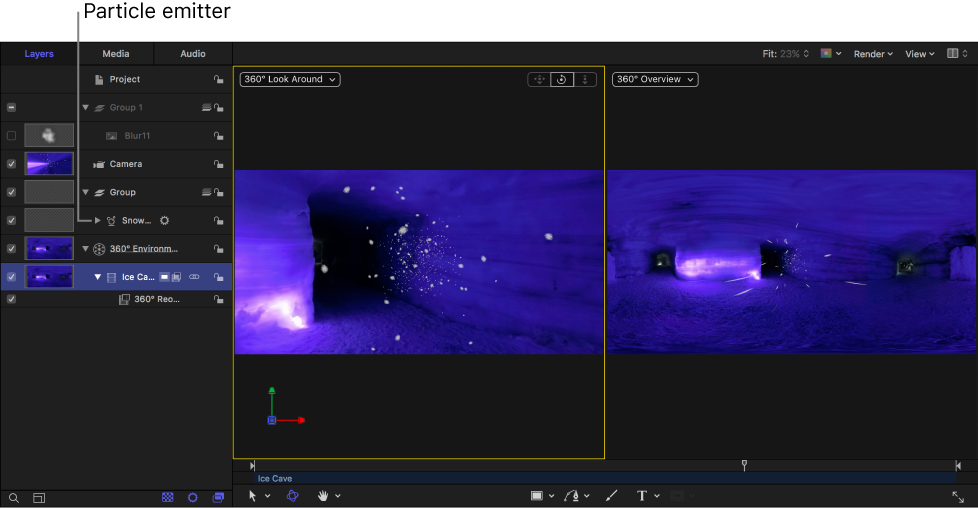Collapse the 360° Environment disclosure triangle

pos(85,248)
